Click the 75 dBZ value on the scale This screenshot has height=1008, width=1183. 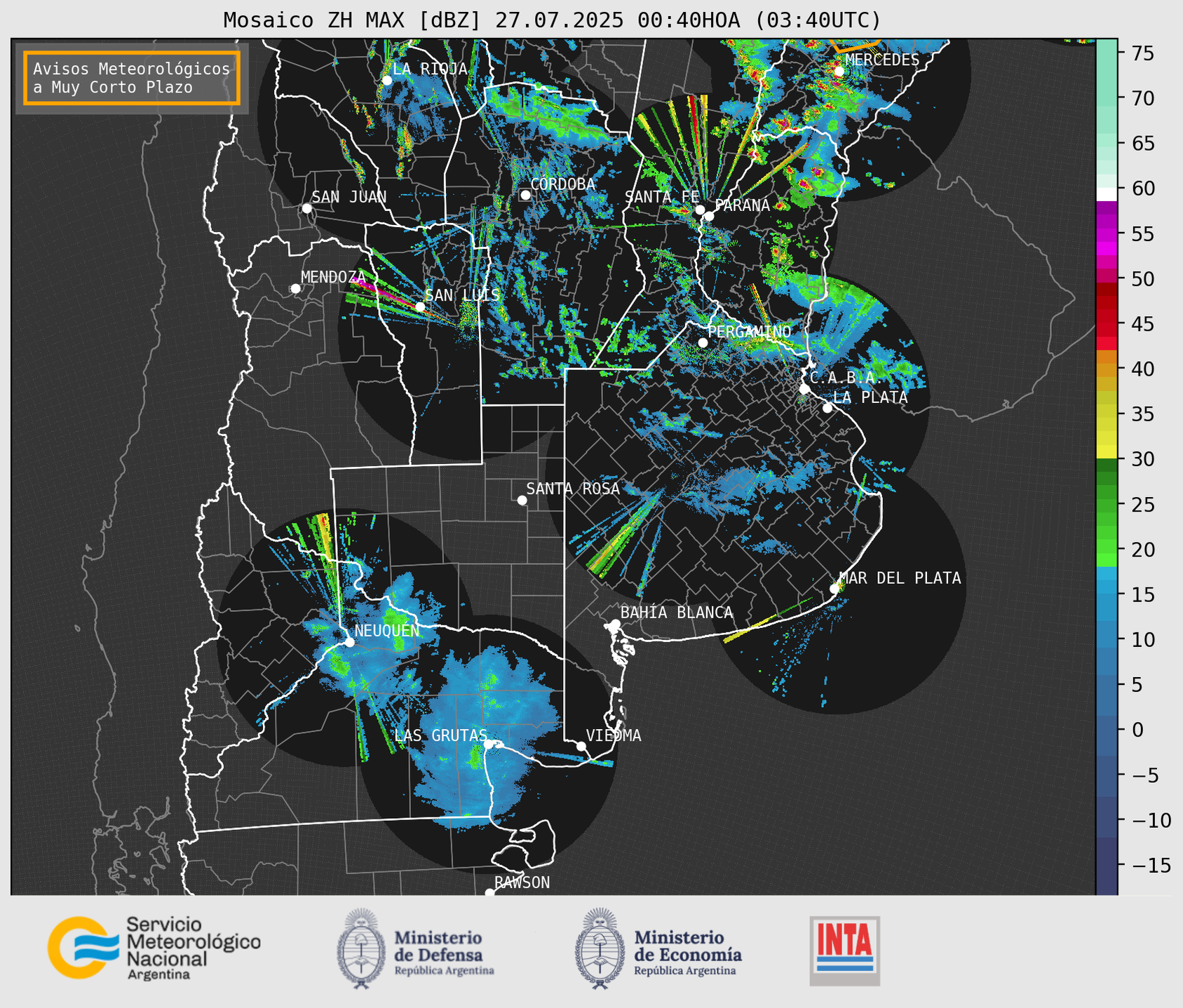pos(1142,53)
